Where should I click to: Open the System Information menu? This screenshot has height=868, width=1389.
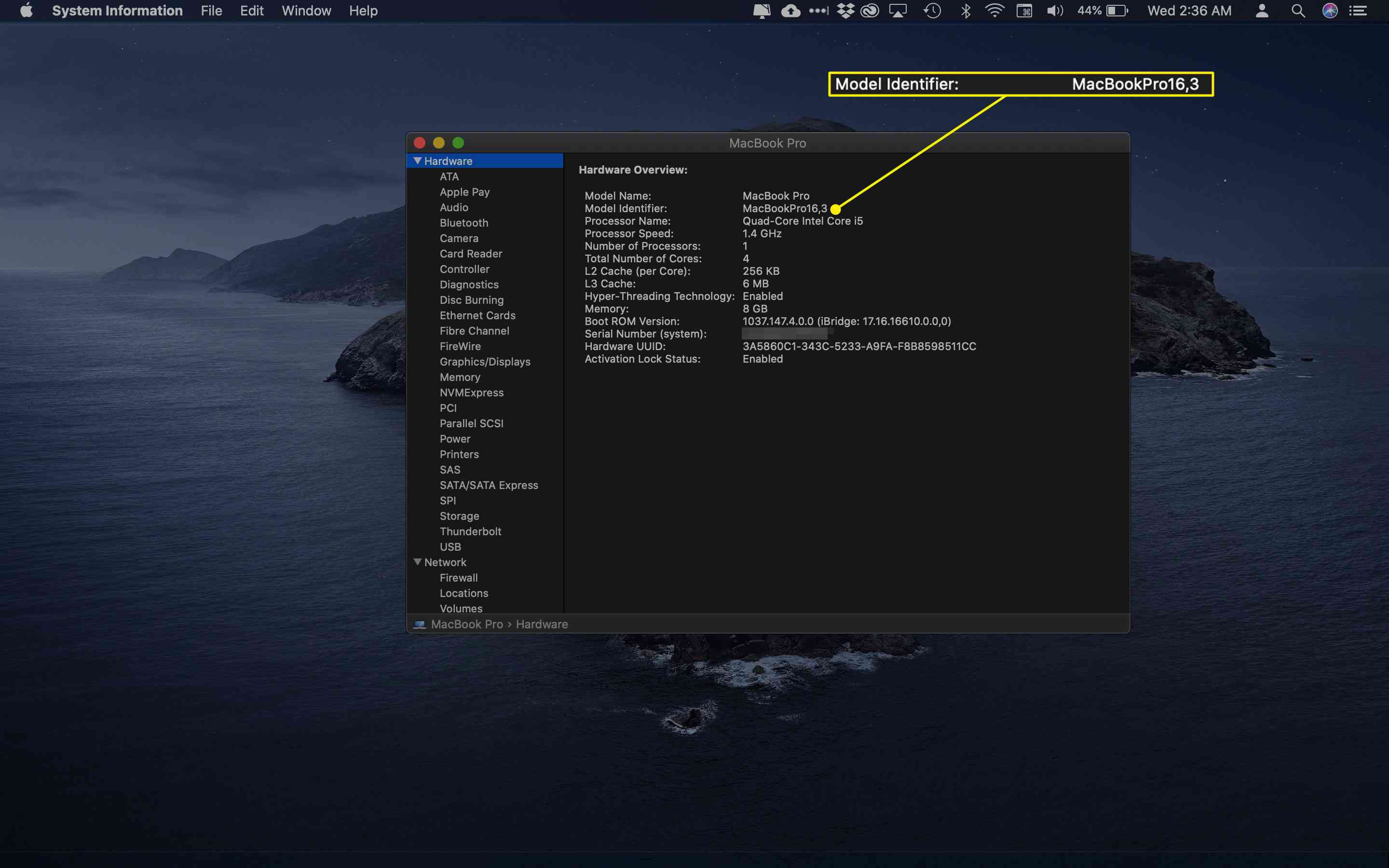click(117, 11)
